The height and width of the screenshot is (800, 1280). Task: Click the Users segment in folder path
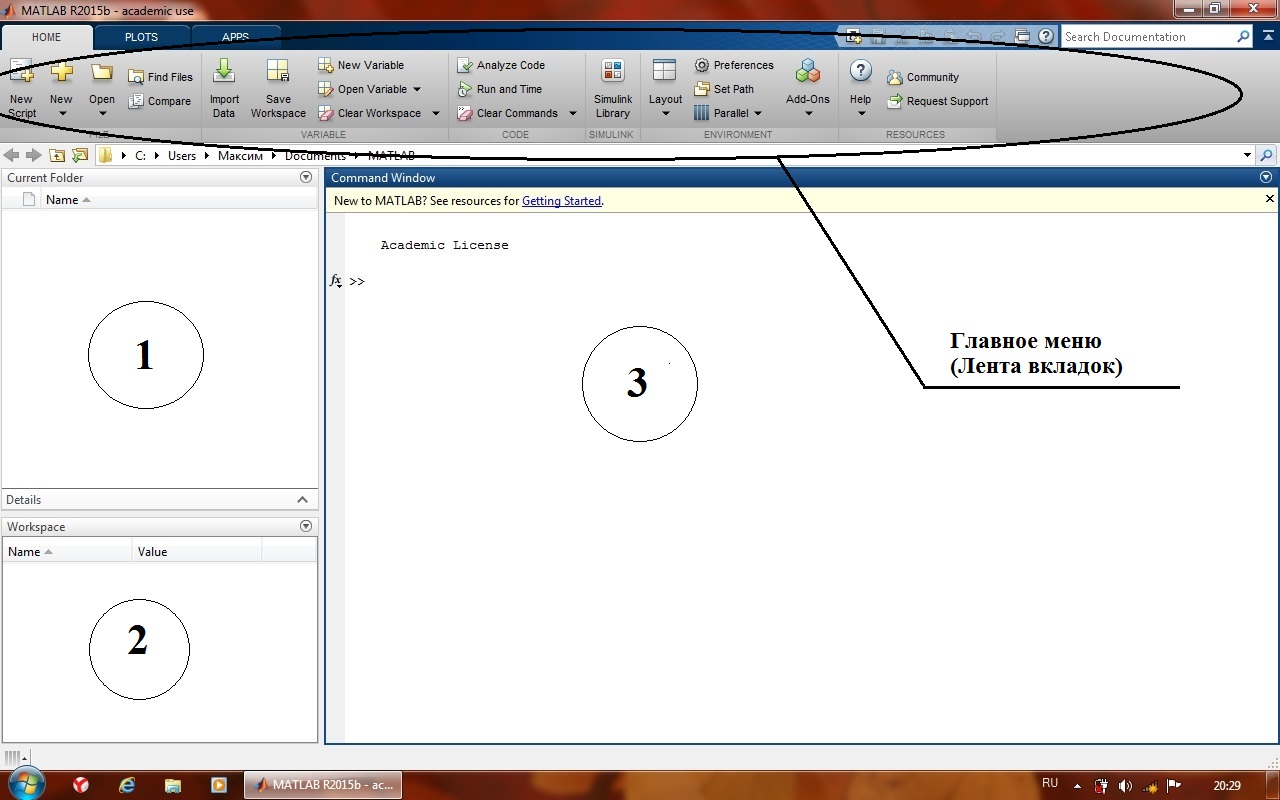(x=182, y=156)
